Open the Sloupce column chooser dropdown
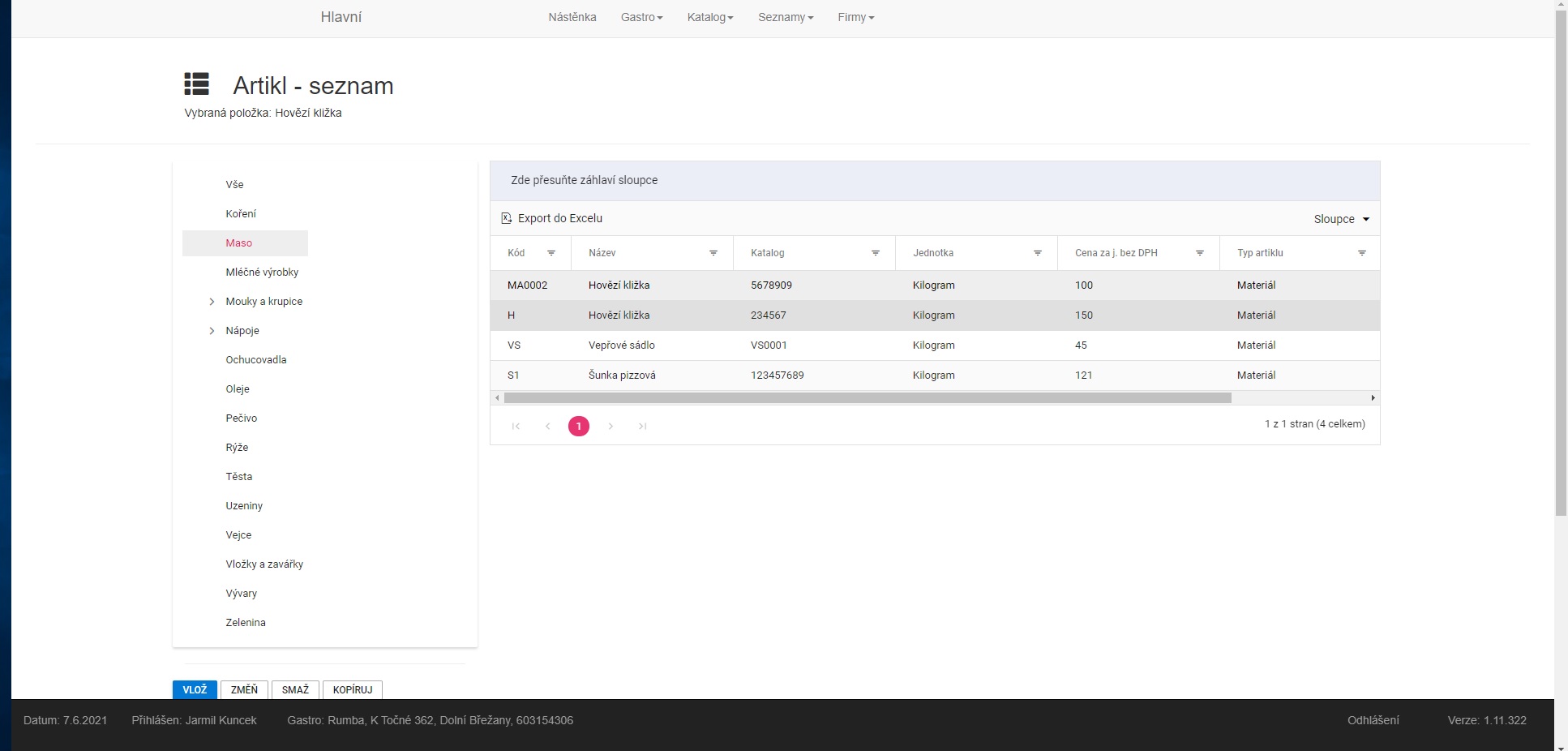 click(1342, 219)
